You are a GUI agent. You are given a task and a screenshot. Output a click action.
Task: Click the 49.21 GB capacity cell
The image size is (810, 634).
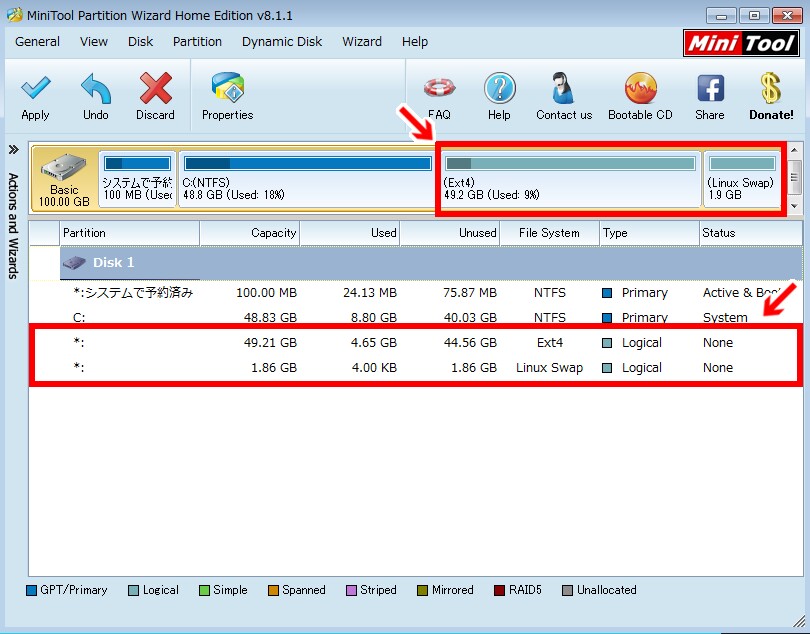point(270,343)
